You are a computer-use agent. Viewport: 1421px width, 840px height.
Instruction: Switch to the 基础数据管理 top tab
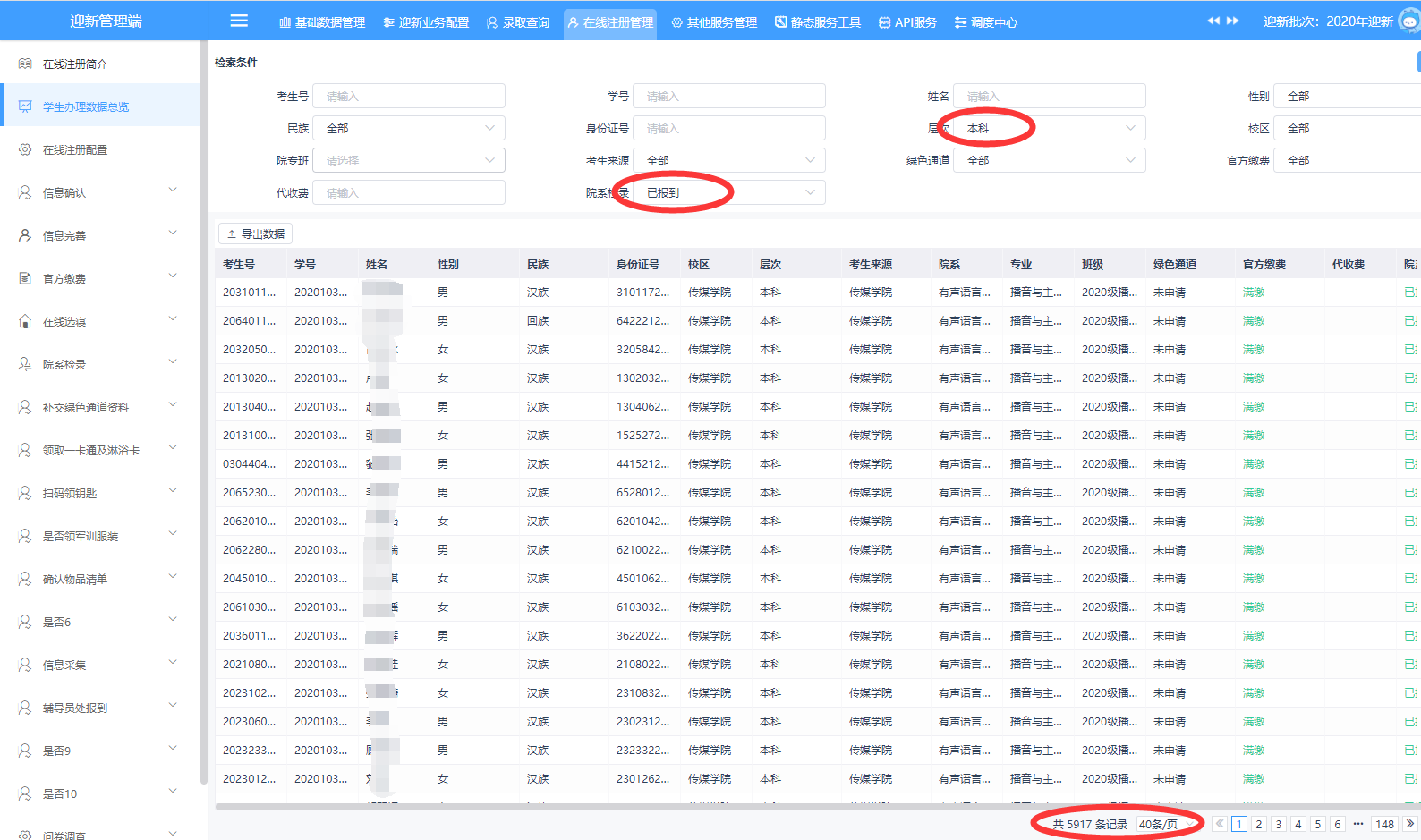[322, 22]
